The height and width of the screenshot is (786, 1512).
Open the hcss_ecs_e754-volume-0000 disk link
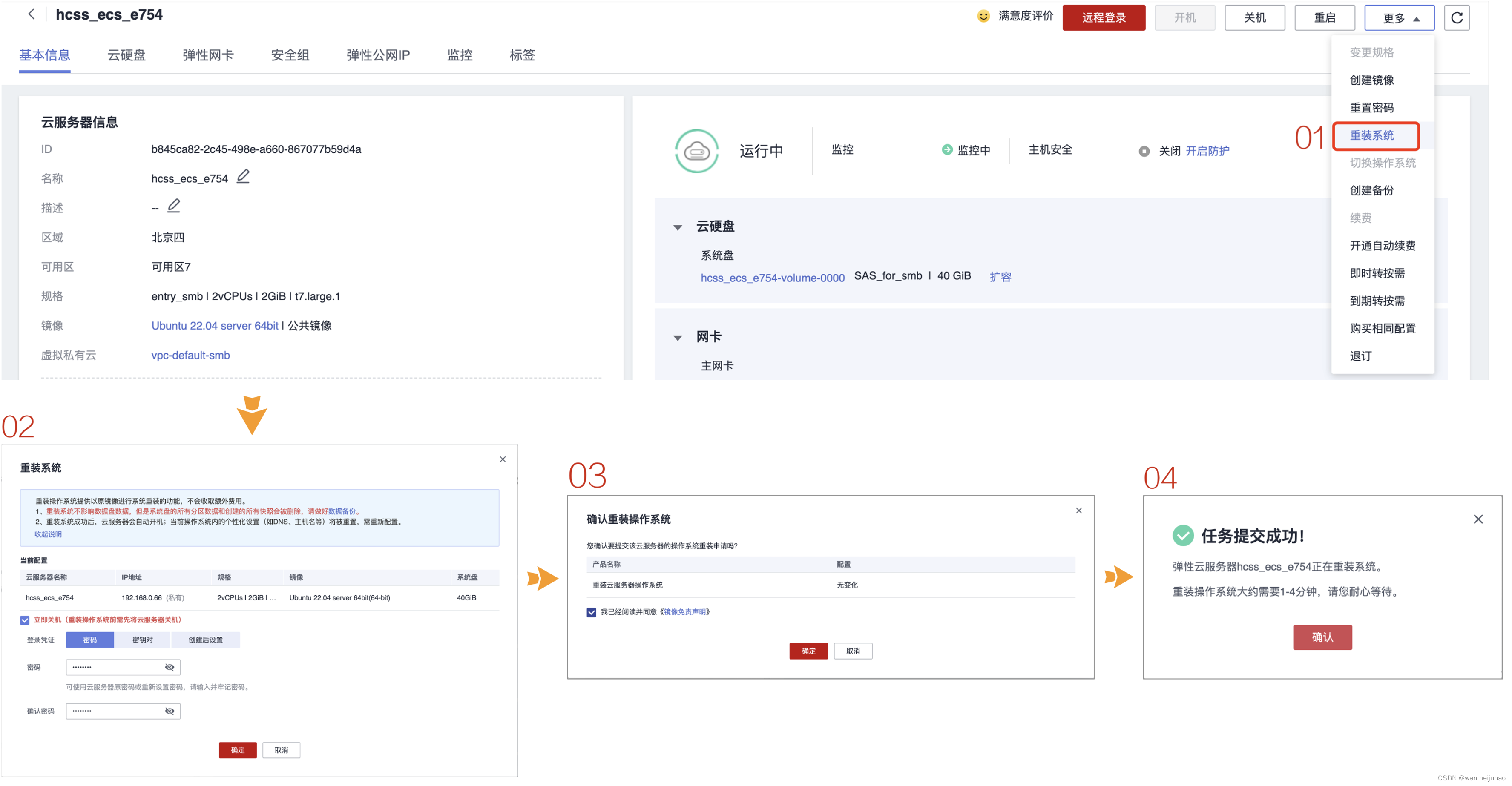(773, 278)
